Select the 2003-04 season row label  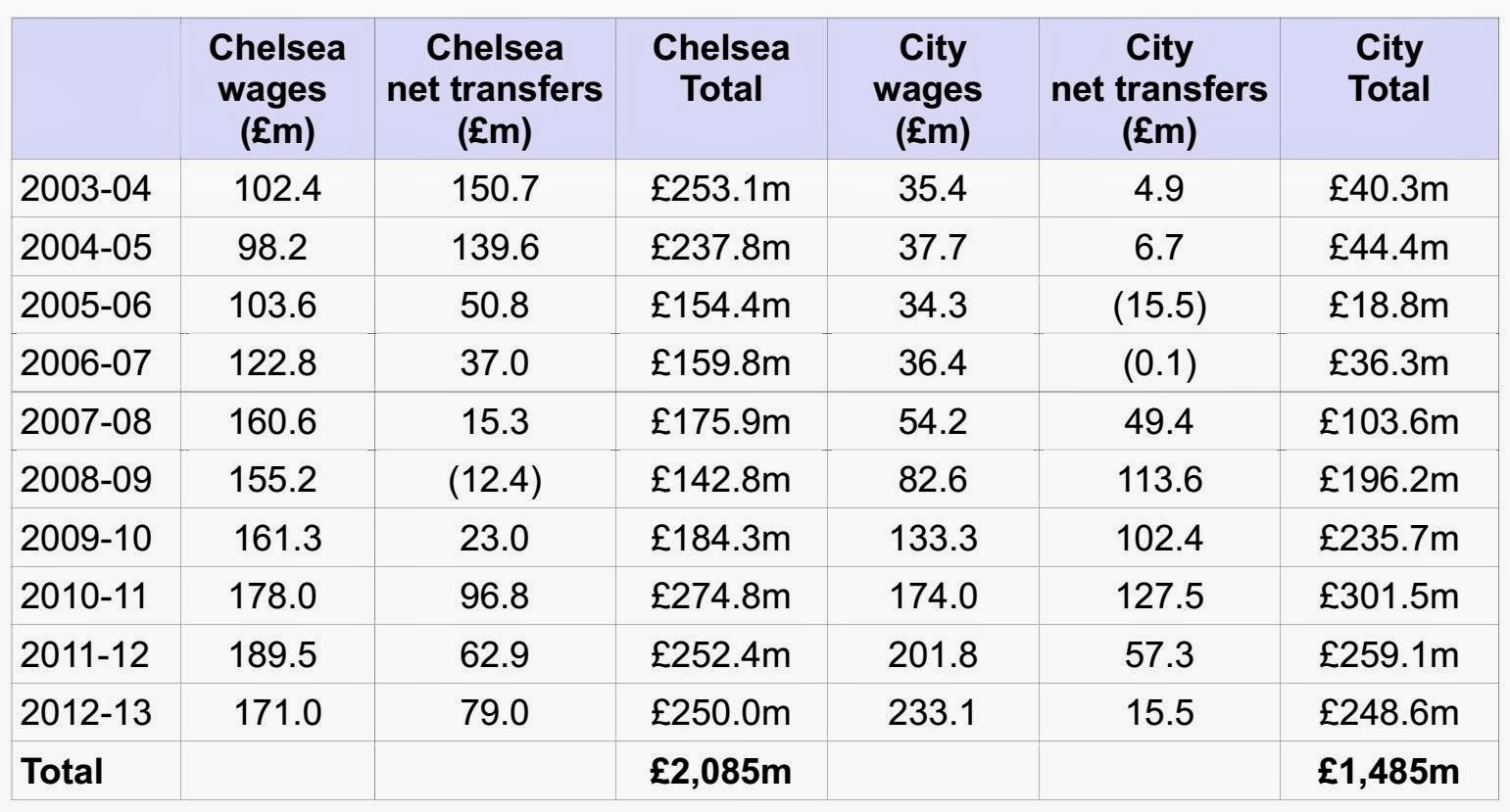point(86,188)
